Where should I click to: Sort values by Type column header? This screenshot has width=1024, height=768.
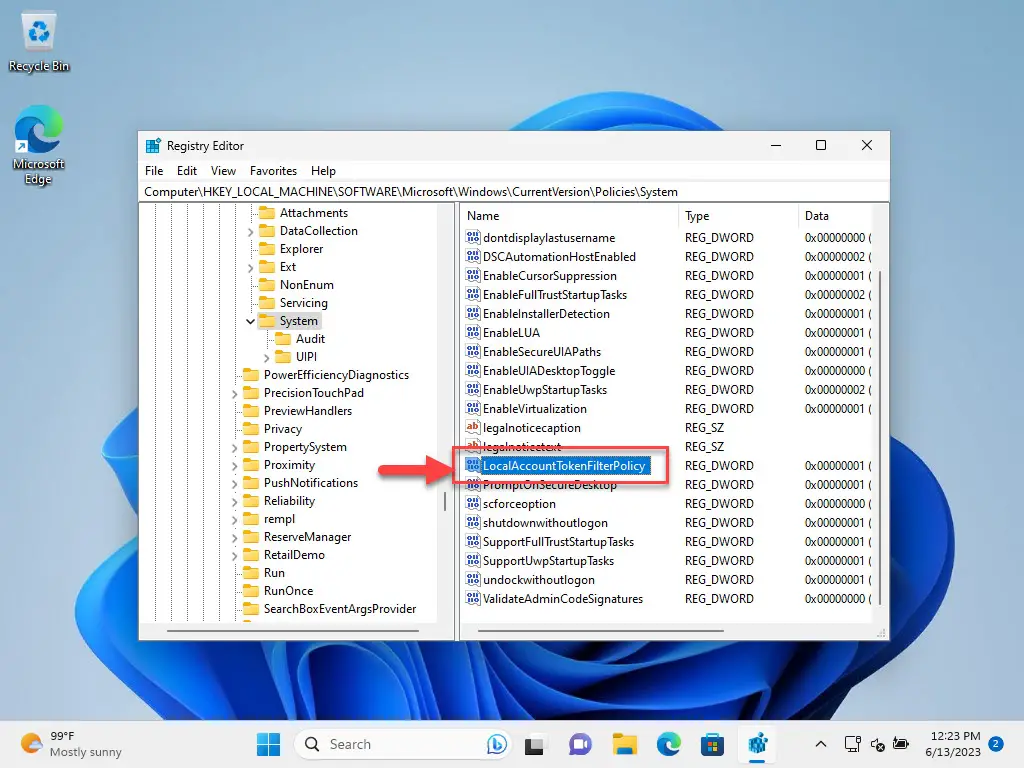point(738,216)
